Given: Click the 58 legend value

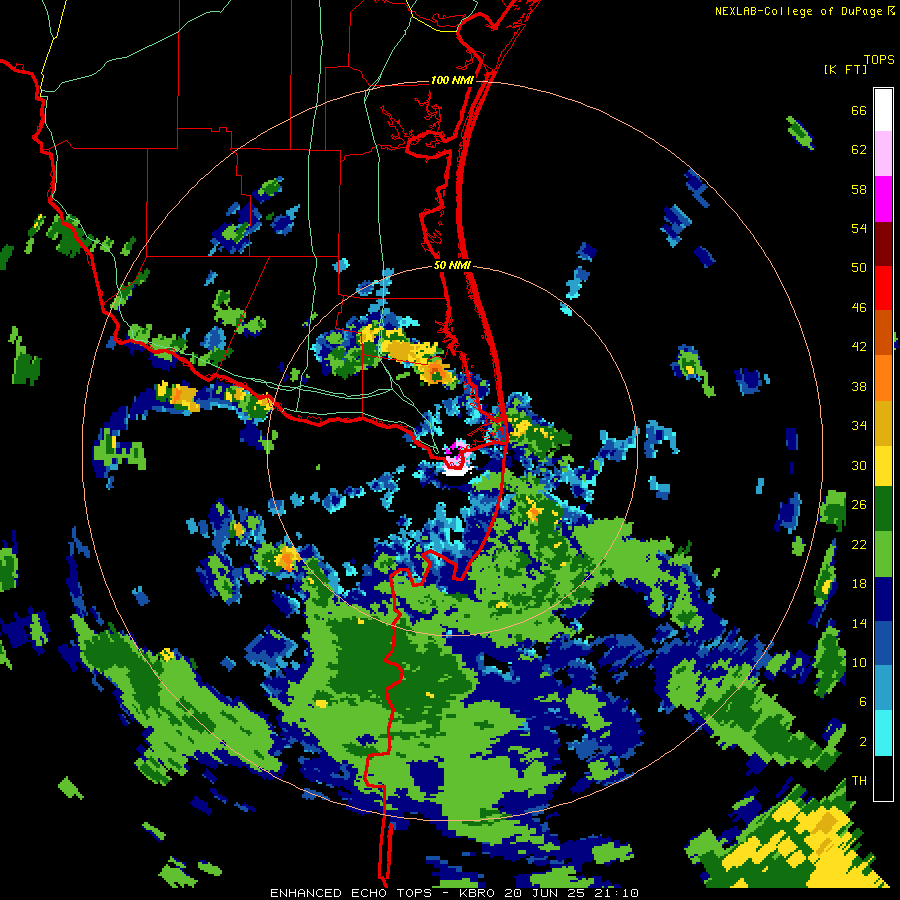Looking at the screenshot, I should pos(859,189).
